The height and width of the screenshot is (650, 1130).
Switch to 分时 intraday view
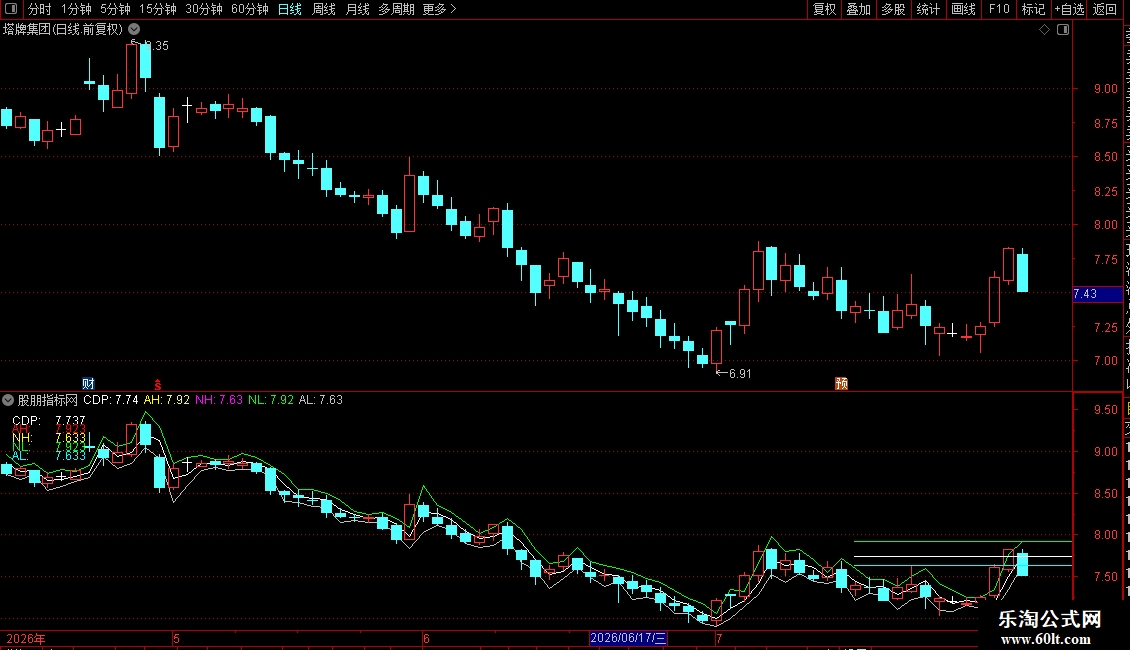[40, 9]
